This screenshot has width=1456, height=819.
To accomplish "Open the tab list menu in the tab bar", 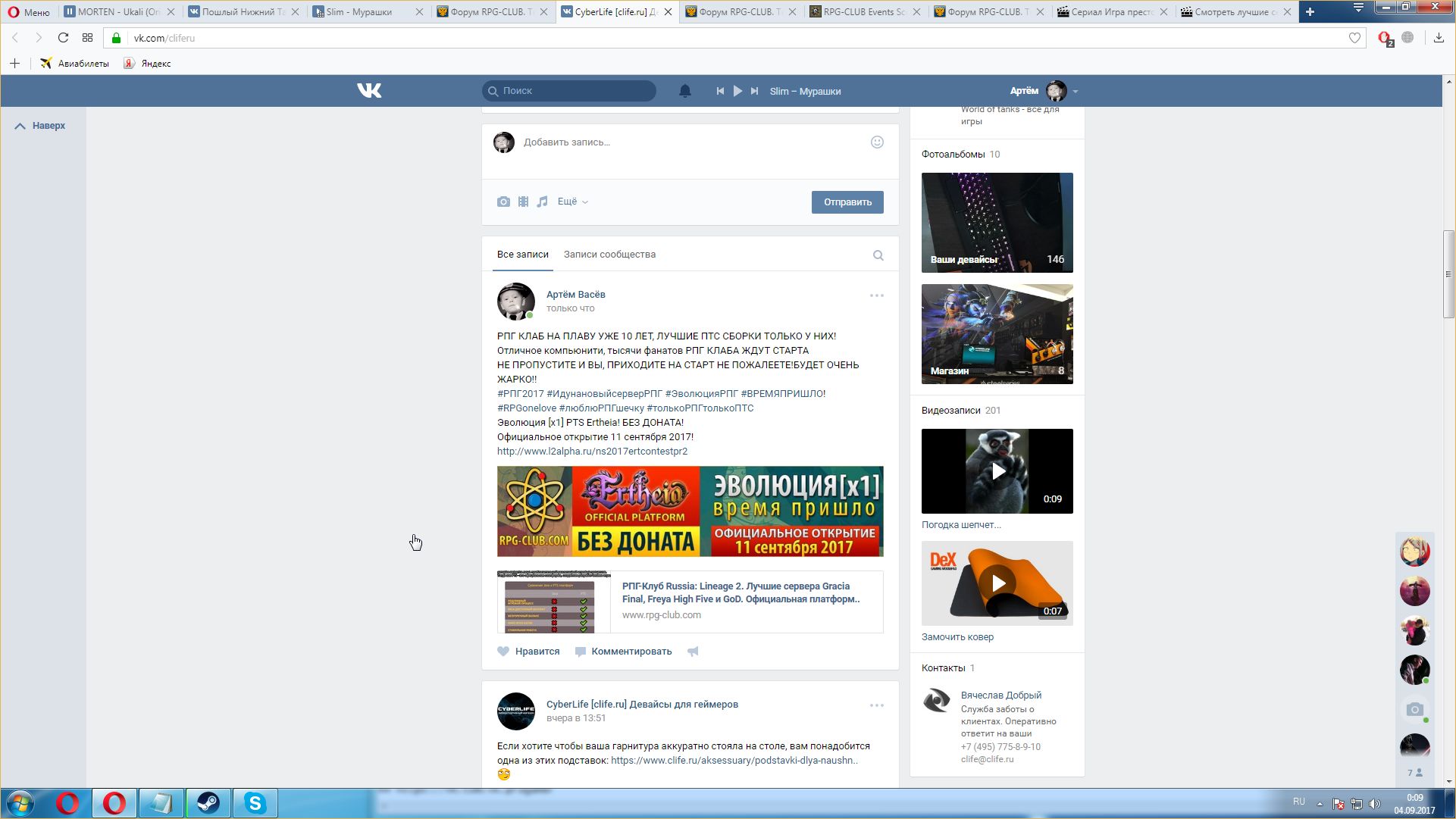I will tap(1358, 8).
